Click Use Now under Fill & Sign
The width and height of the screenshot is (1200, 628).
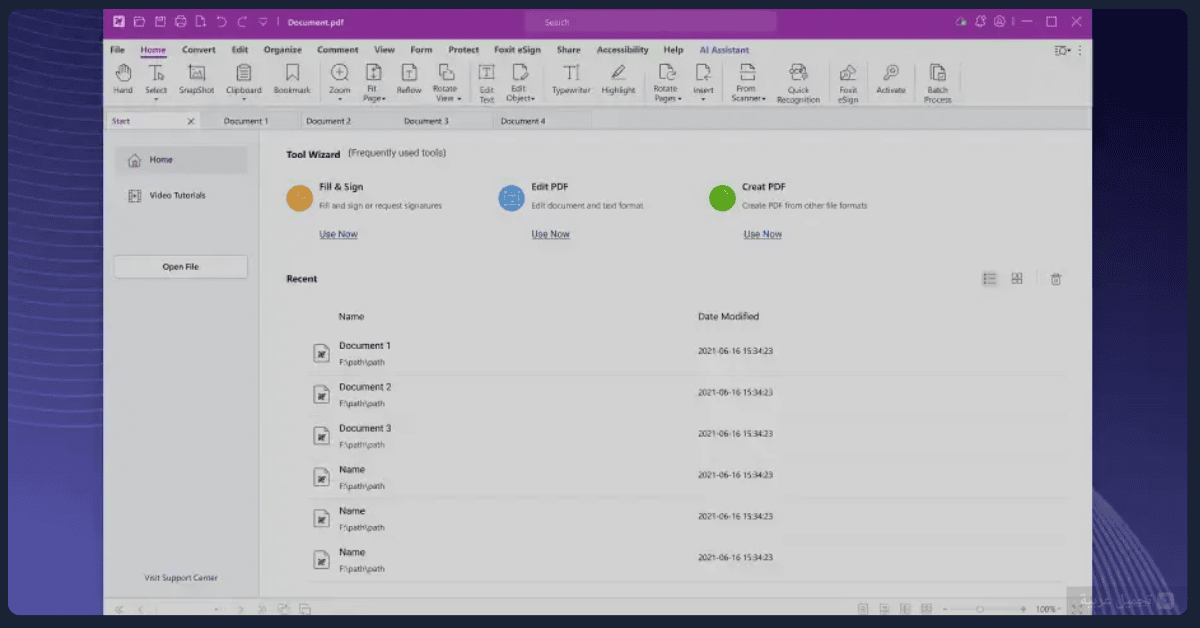(338, 234)
